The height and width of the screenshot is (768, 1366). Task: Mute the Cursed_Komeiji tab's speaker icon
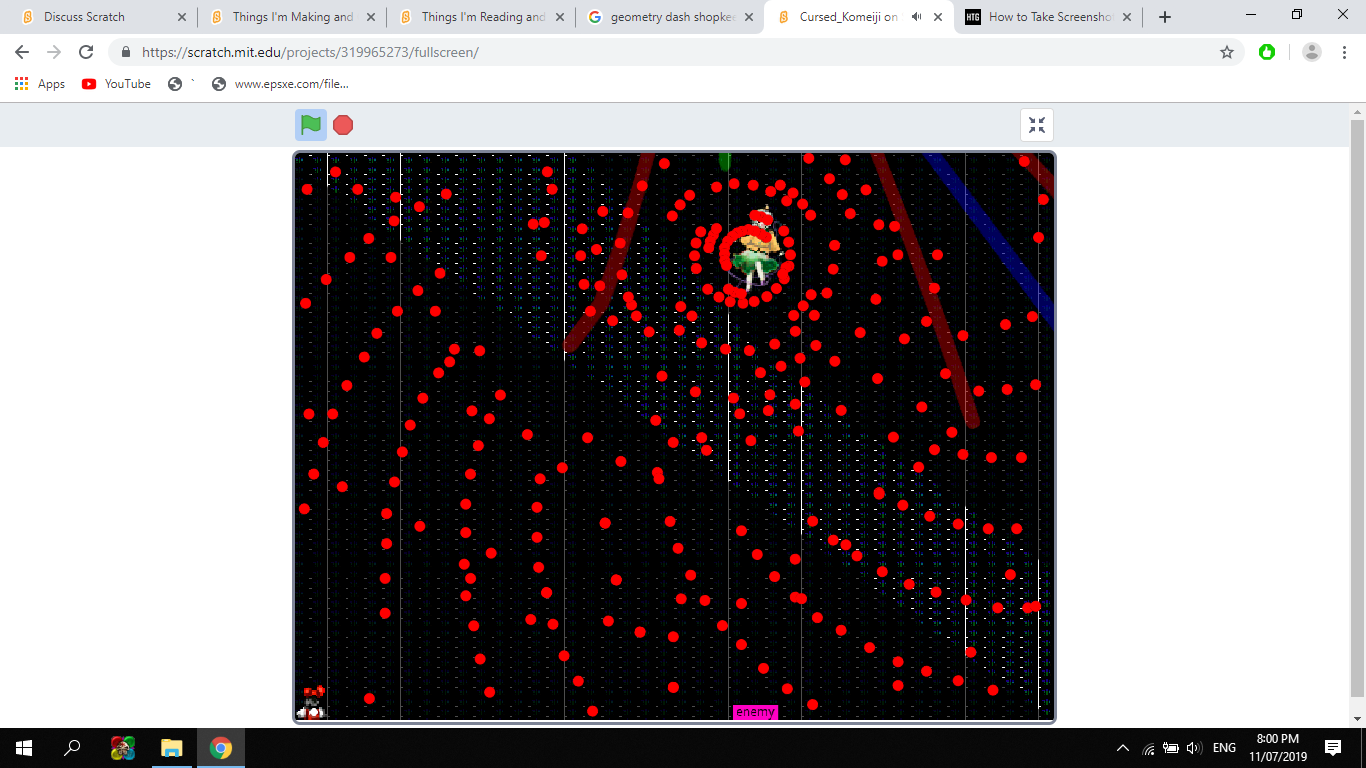[x=917, y=17]
